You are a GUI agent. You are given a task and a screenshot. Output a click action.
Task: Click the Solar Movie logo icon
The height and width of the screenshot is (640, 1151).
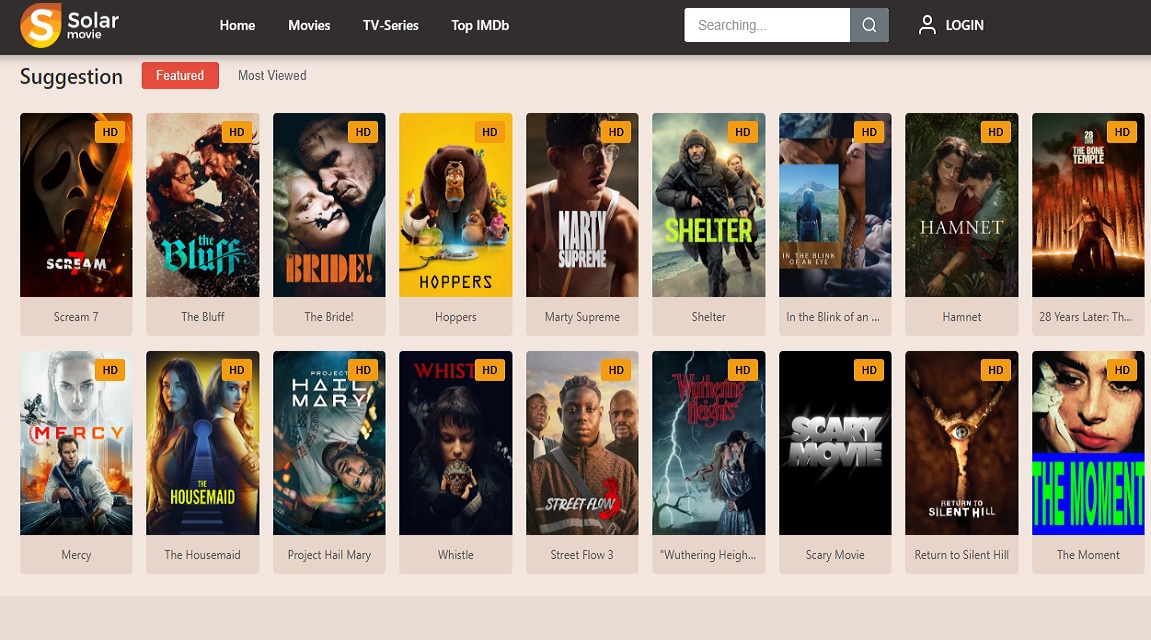click(x=40, y=25)
